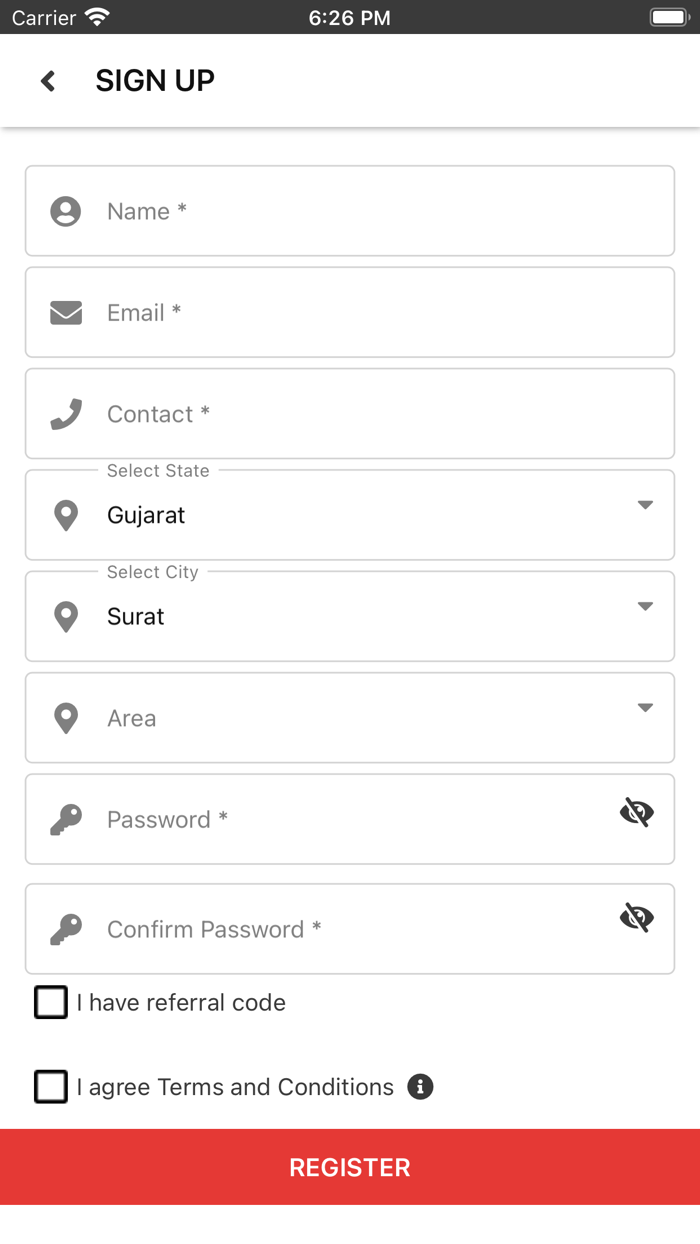700x1244 pixels.
Task: Click the location pin beside Surat
Action: [x=66, y=617]
